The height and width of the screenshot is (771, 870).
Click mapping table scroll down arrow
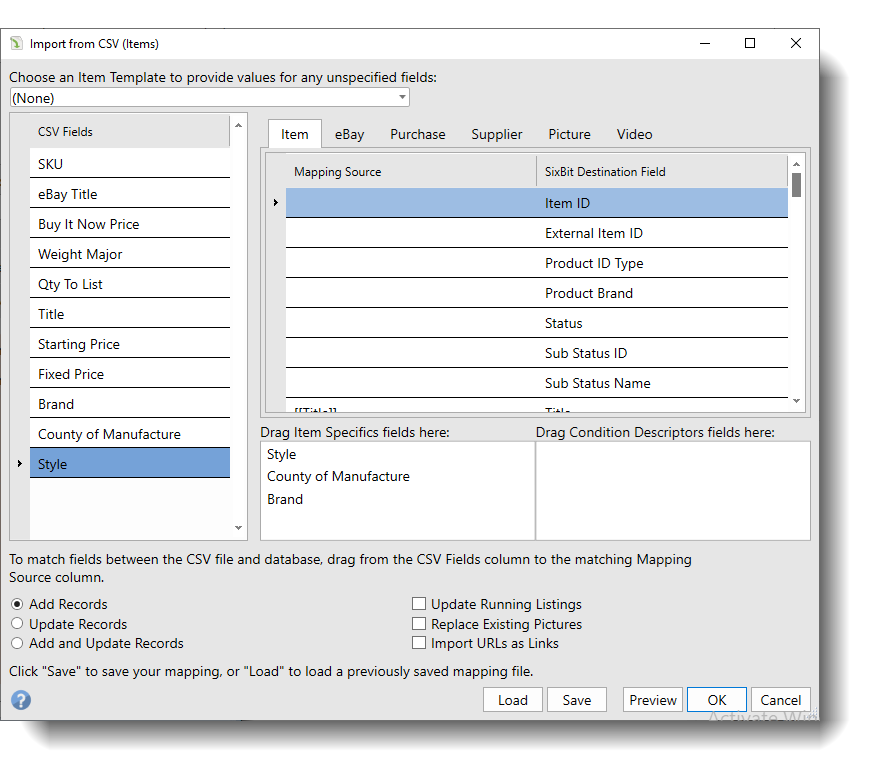pyautogui.click(x=797, y=400)
